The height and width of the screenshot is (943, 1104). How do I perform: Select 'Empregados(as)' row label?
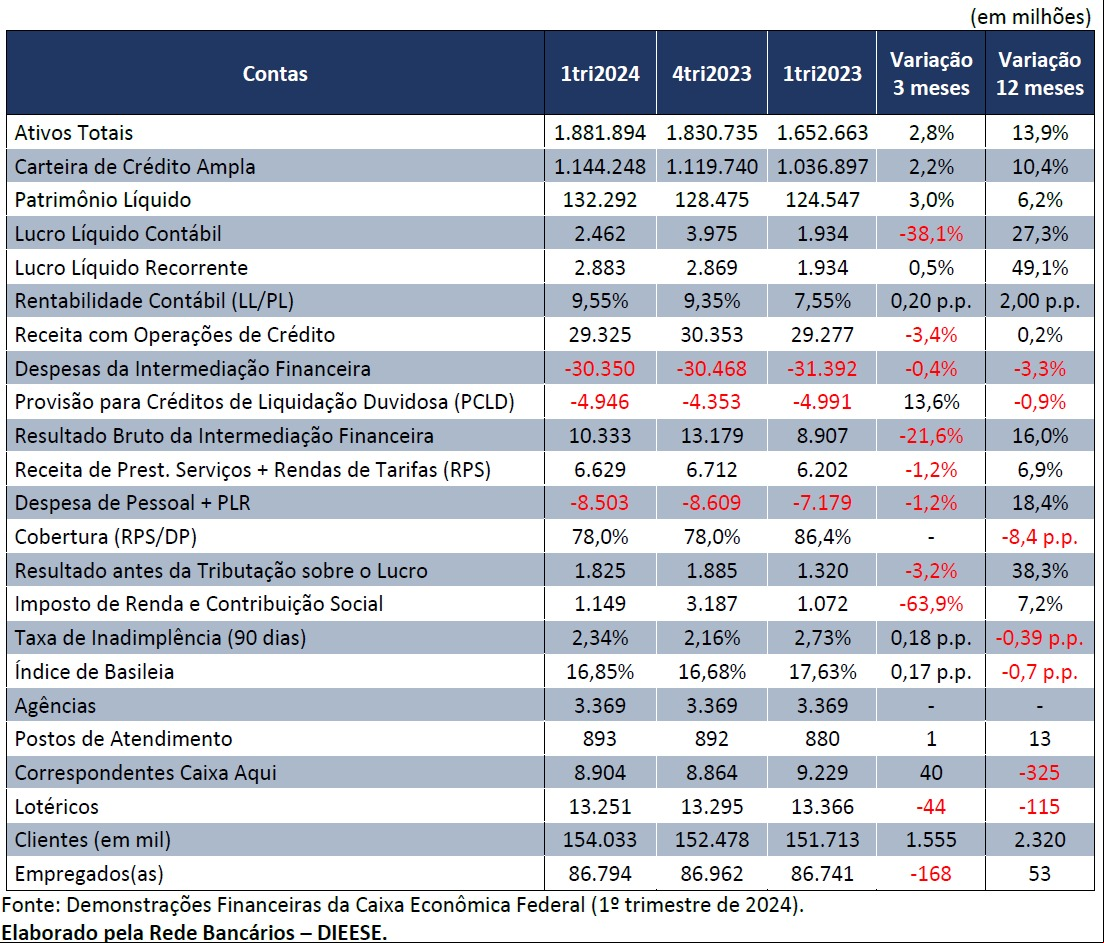[89, 873]
